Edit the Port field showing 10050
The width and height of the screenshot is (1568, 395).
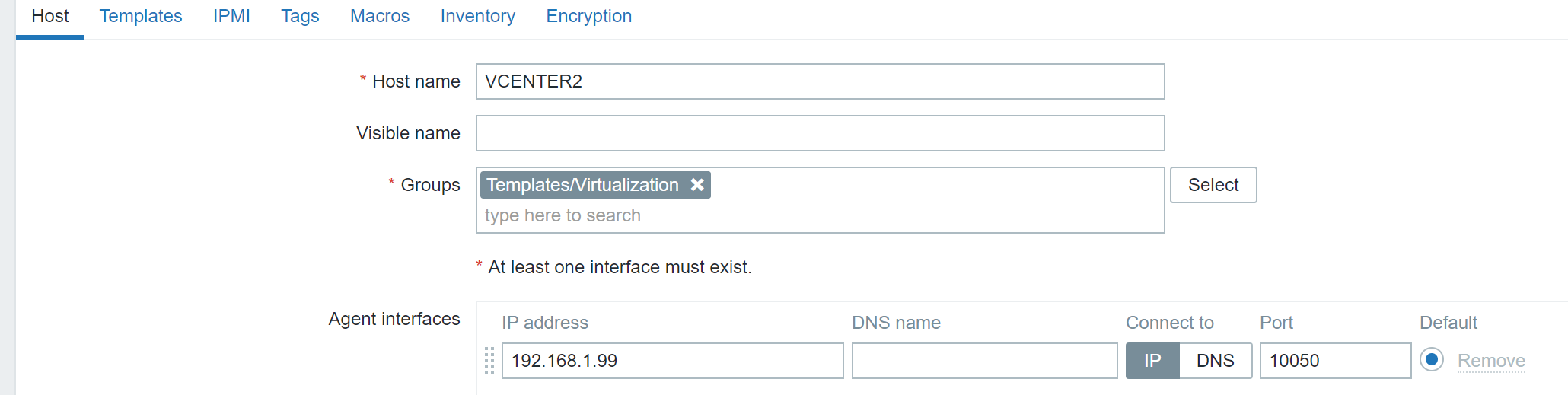(1335, 361)
